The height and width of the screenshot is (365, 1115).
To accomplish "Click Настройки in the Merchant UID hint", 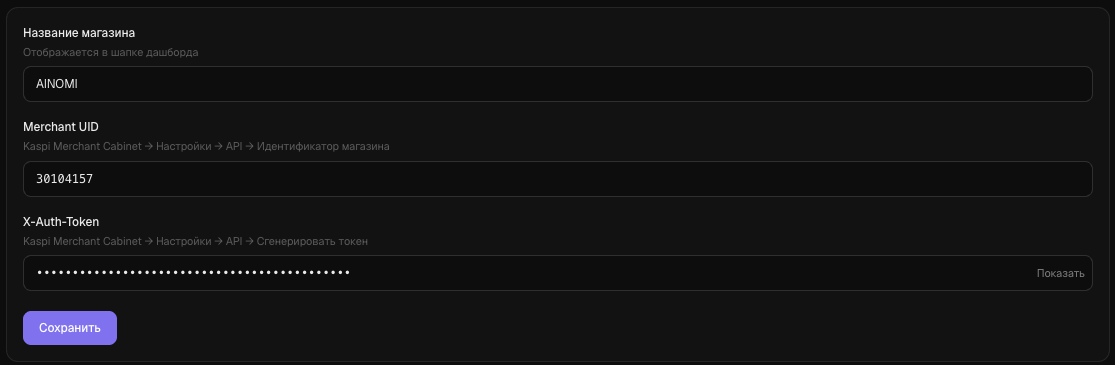I will click(183, 147).
